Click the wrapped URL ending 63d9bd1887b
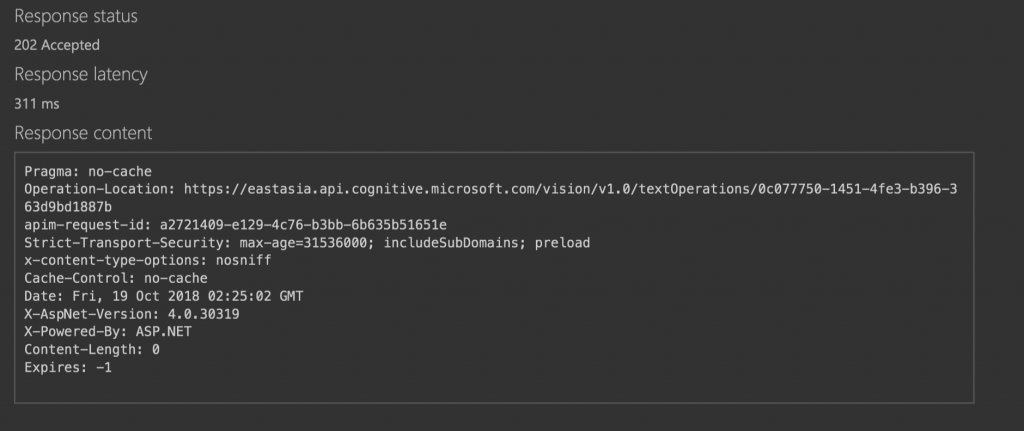 pyautogui.click(x=68, y=206)
